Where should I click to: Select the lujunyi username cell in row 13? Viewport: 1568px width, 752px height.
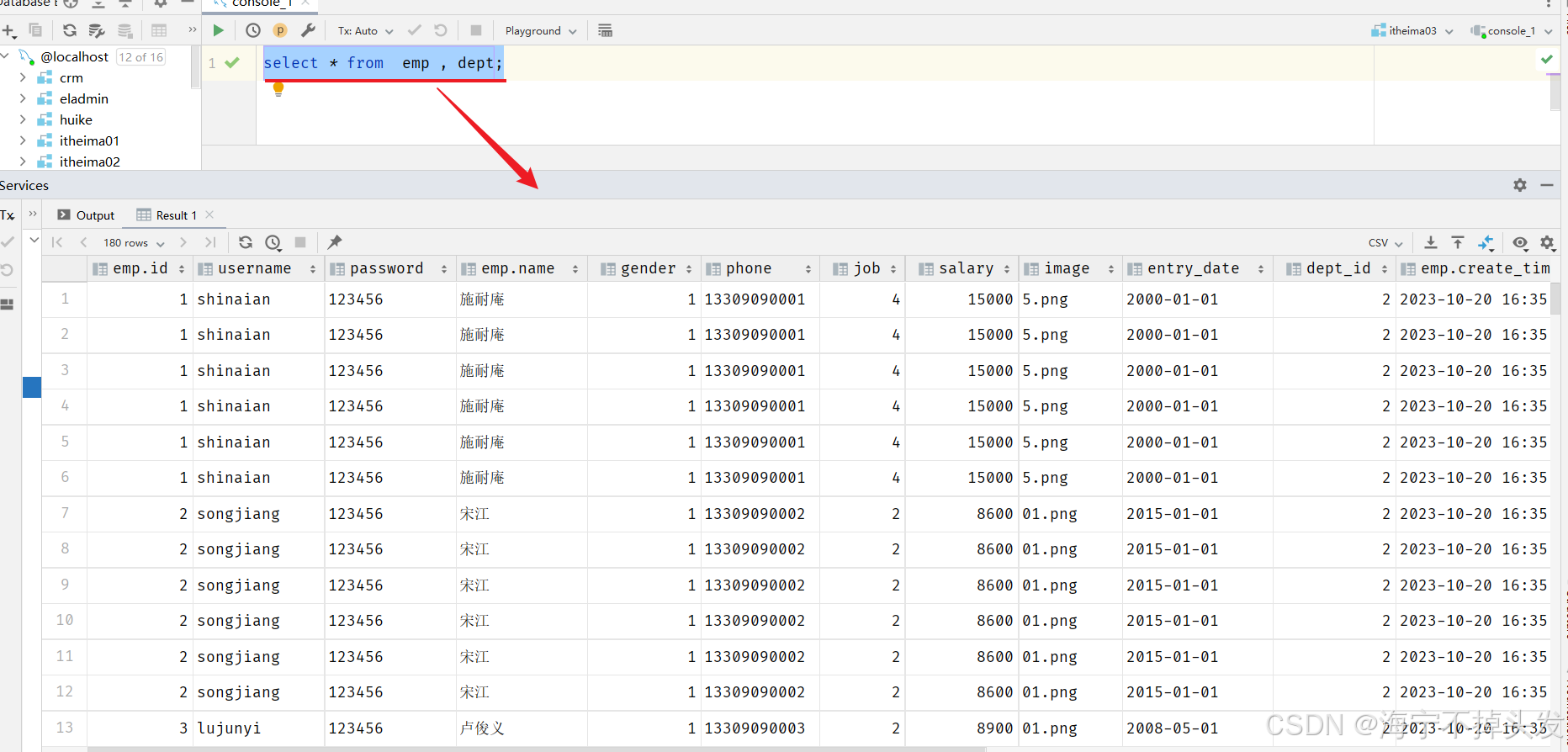[x=258, y=728]
